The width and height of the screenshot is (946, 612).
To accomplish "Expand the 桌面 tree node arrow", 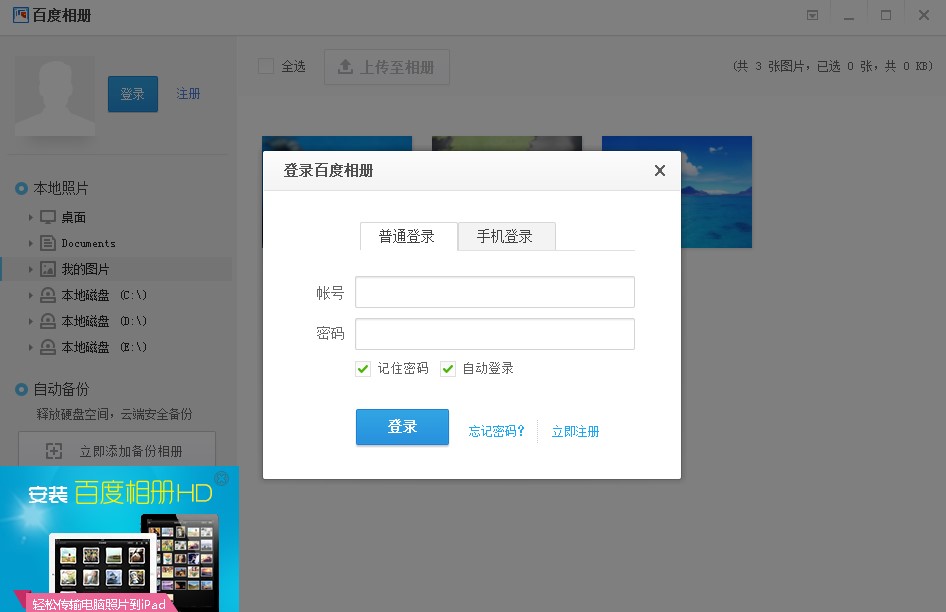I will click(30, 217).
